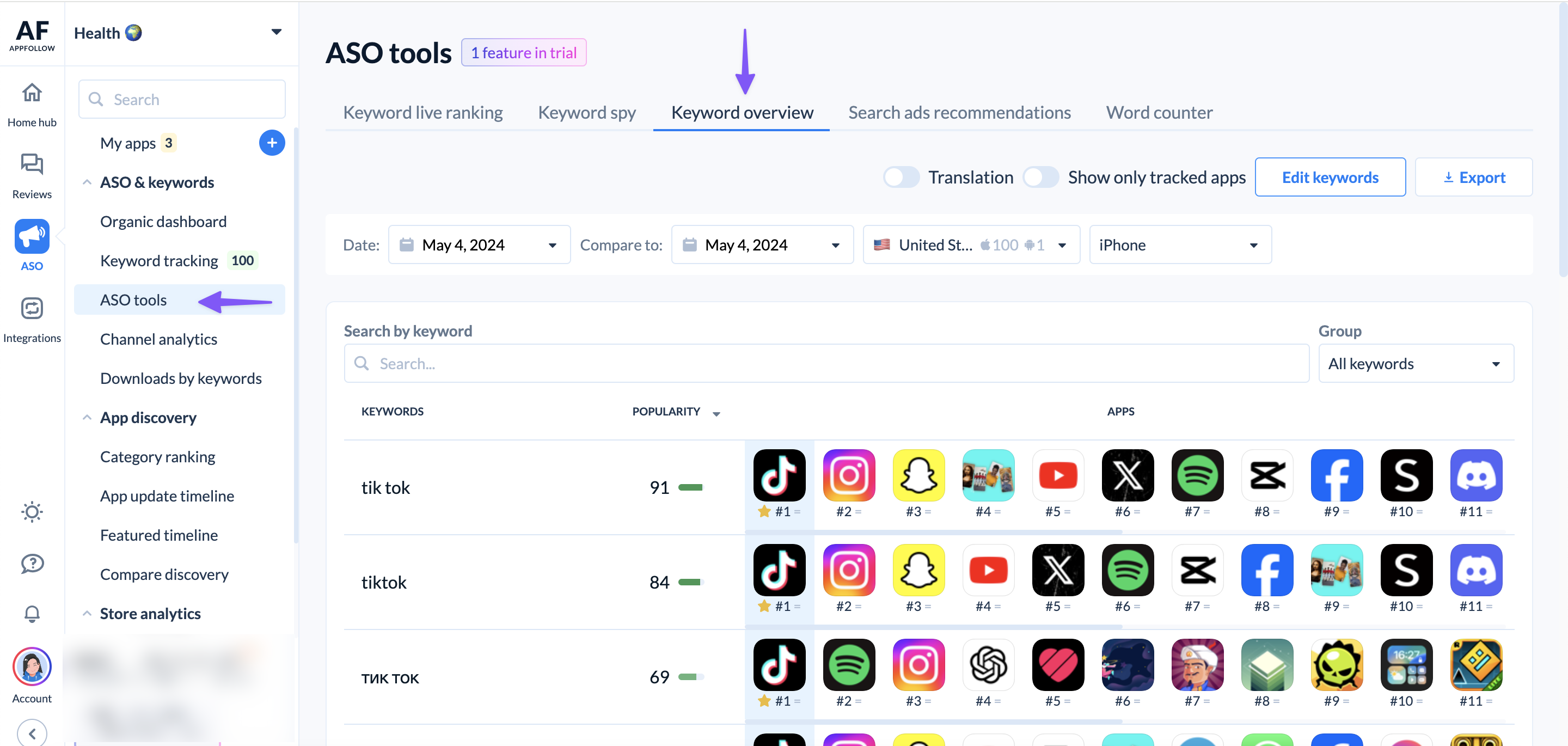Select the Keyword overview tab
1568x746 pixels.
742,113
